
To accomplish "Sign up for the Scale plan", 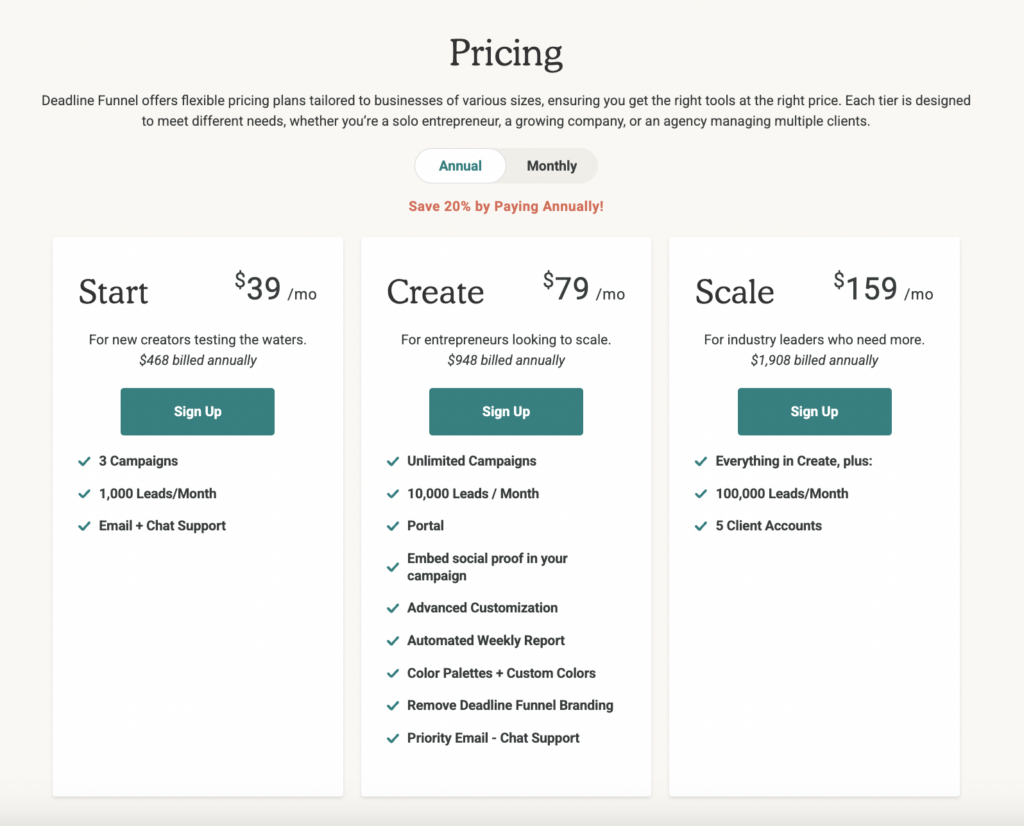I will click(814, 412).
